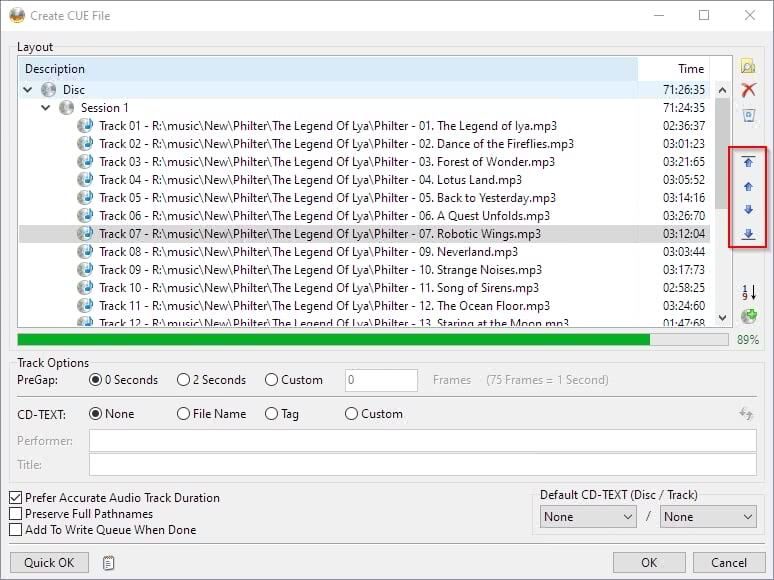
Task: Click the Track 09 audio icon
Action: 85,270
